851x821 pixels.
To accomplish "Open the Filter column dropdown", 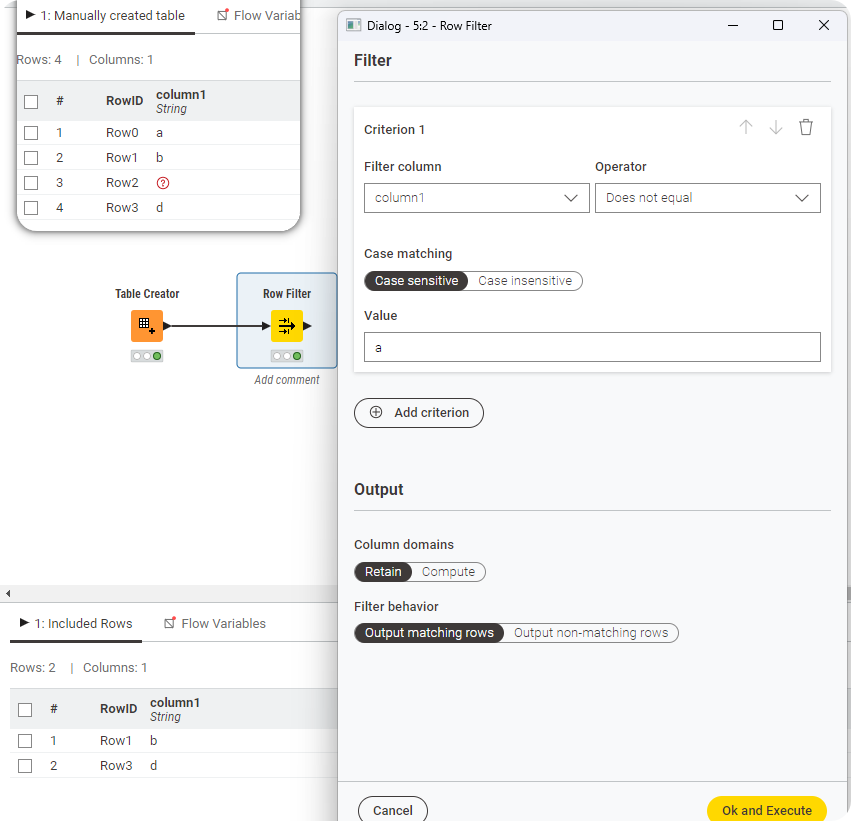I will click(x=476, y=198).
